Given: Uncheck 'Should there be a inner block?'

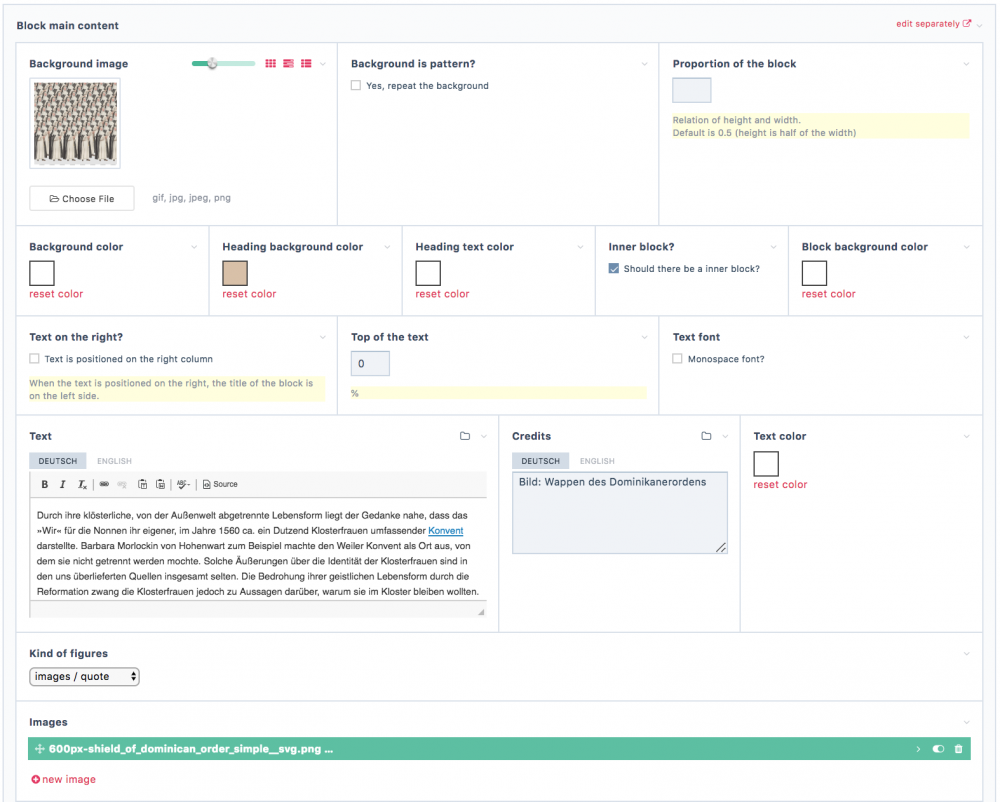Looking at the screenshot, I should pyautogui.click(x=614, y=269).
